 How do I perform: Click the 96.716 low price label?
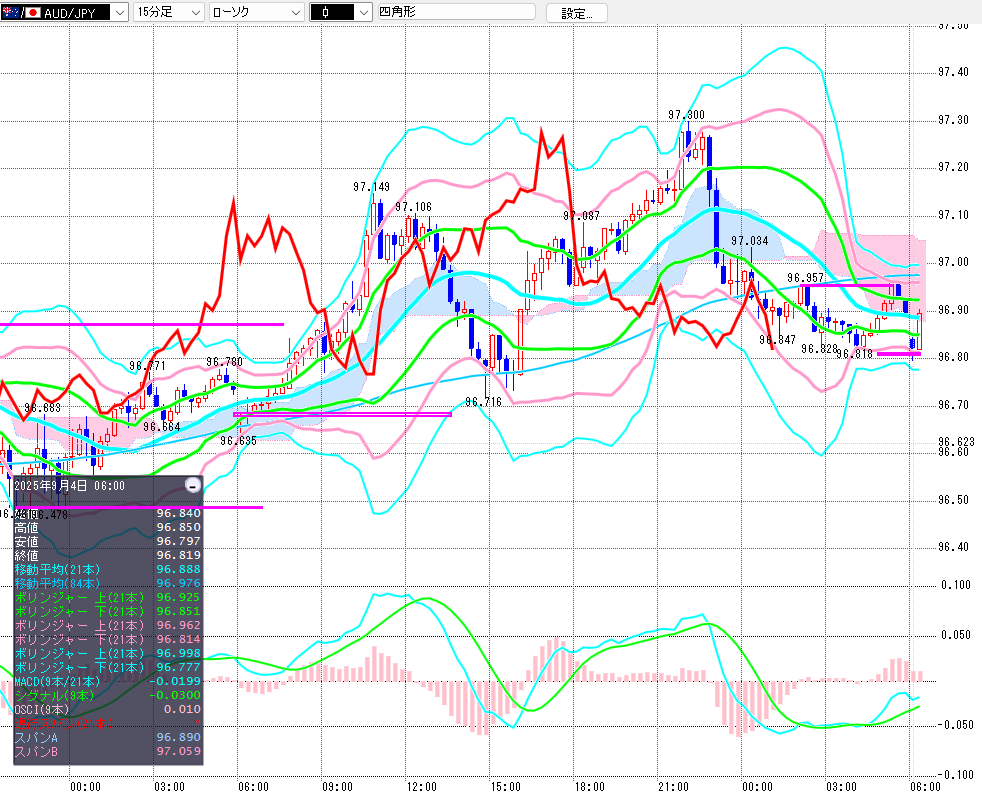[483, 402]
